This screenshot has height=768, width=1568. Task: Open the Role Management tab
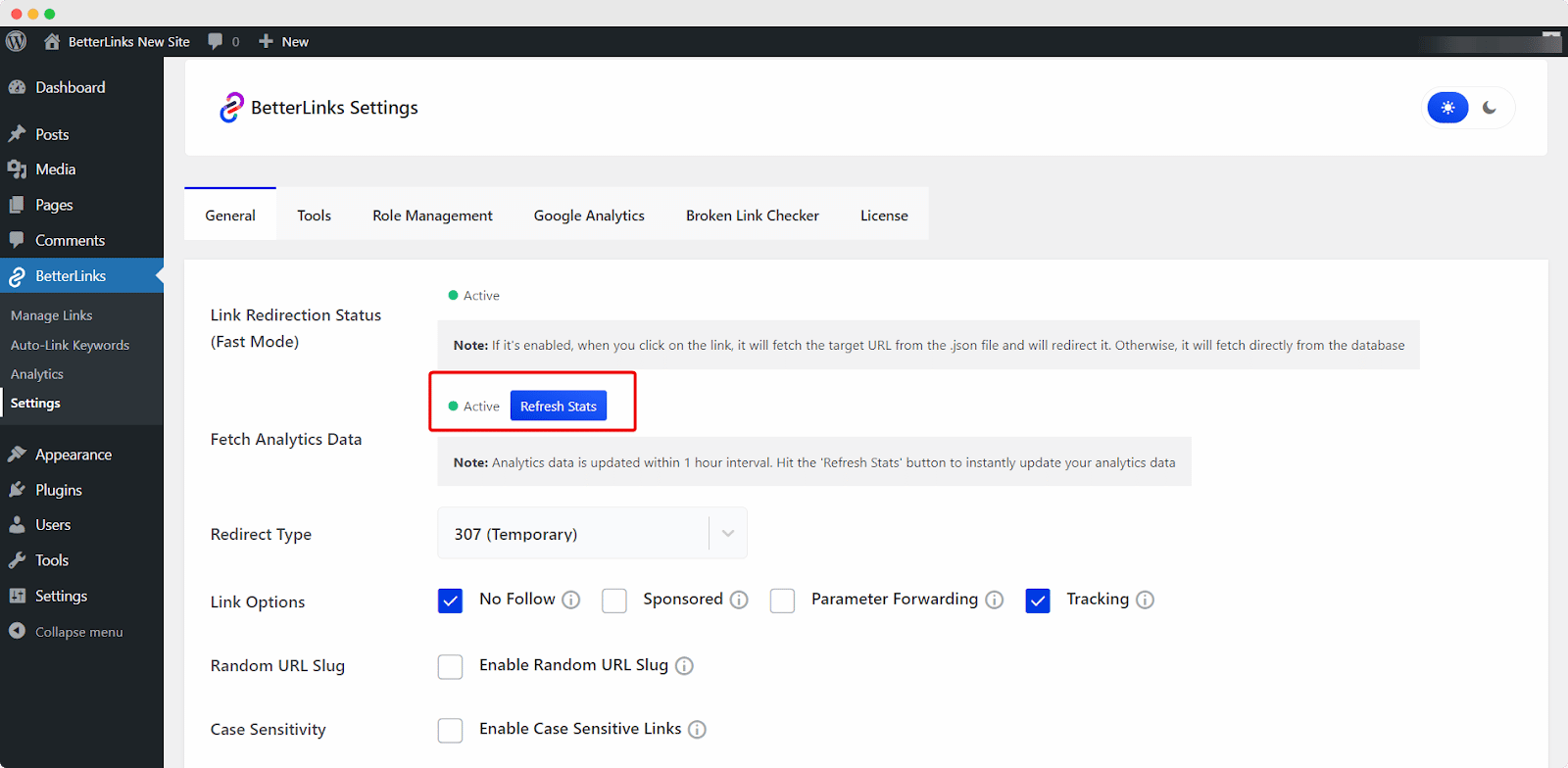click(432, 215)
